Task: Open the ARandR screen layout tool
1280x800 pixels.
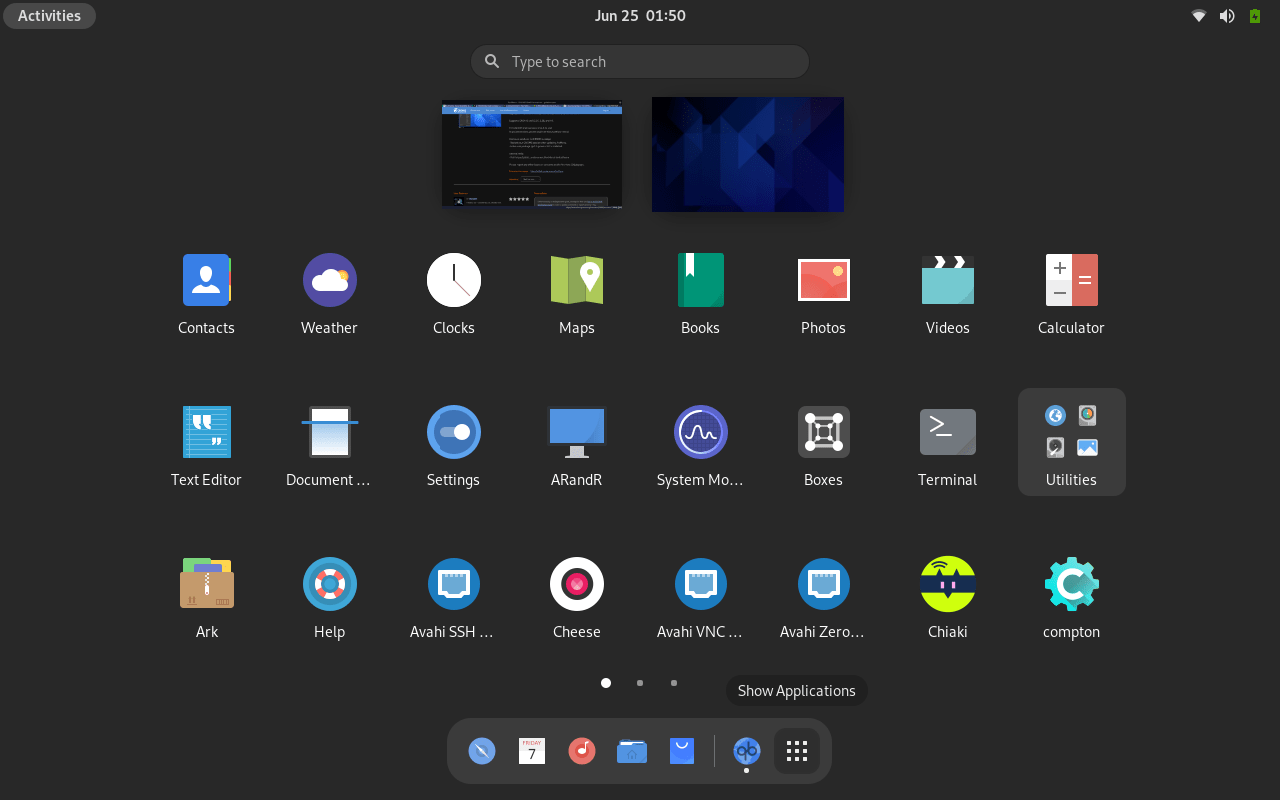Action: click(577, 431)
